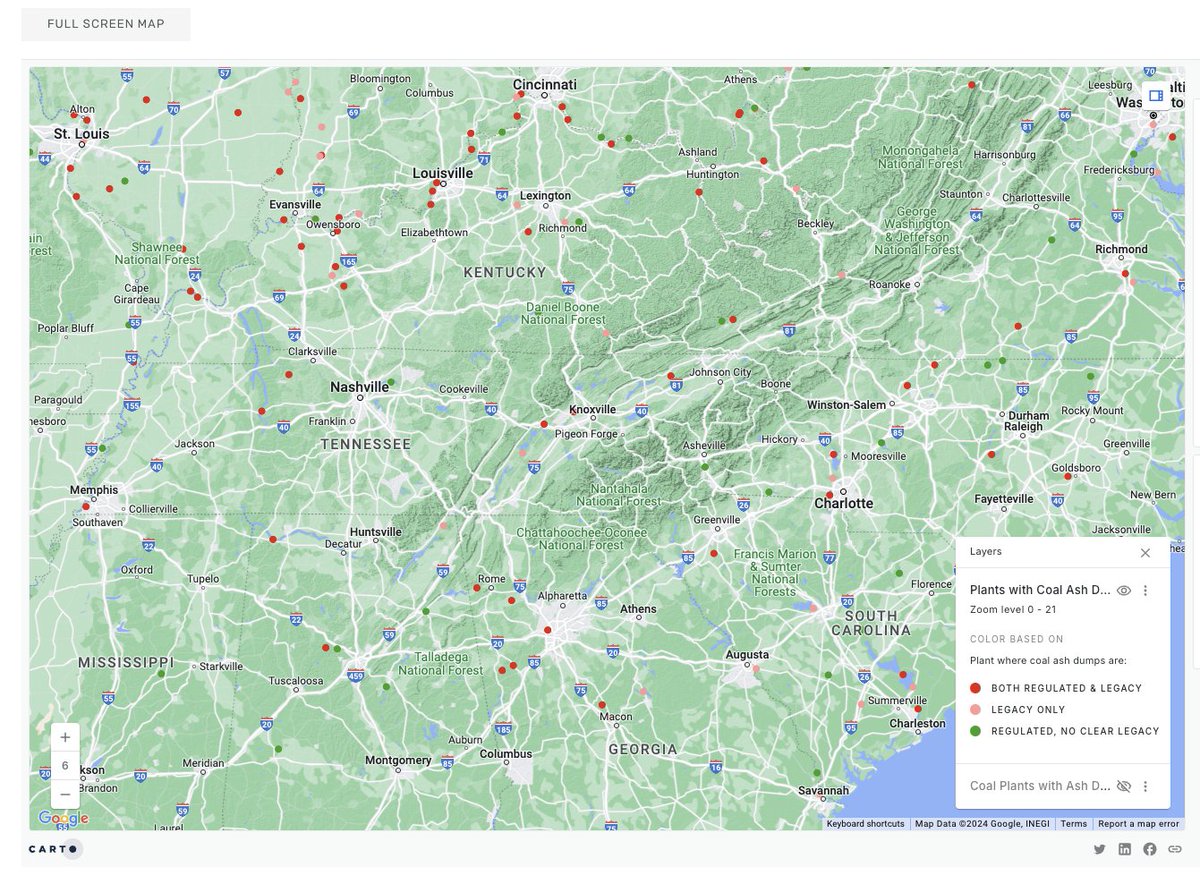
Task: Show the Coal Plants with Ash layer
Action: [x=1123, y=786]
